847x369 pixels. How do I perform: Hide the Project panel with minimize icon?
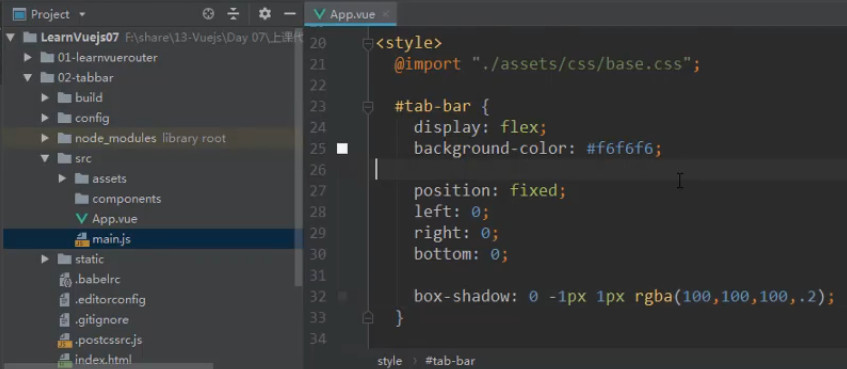pos(290,14)
